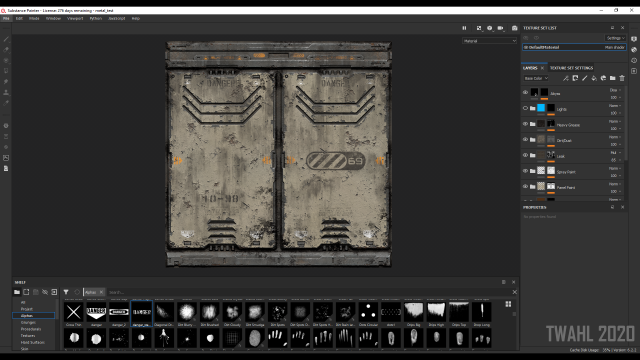Open the Settings dropdown in Texture Set List
Image resolution: width=640 pixels, height=360 pixels.
tap(615, 38)
